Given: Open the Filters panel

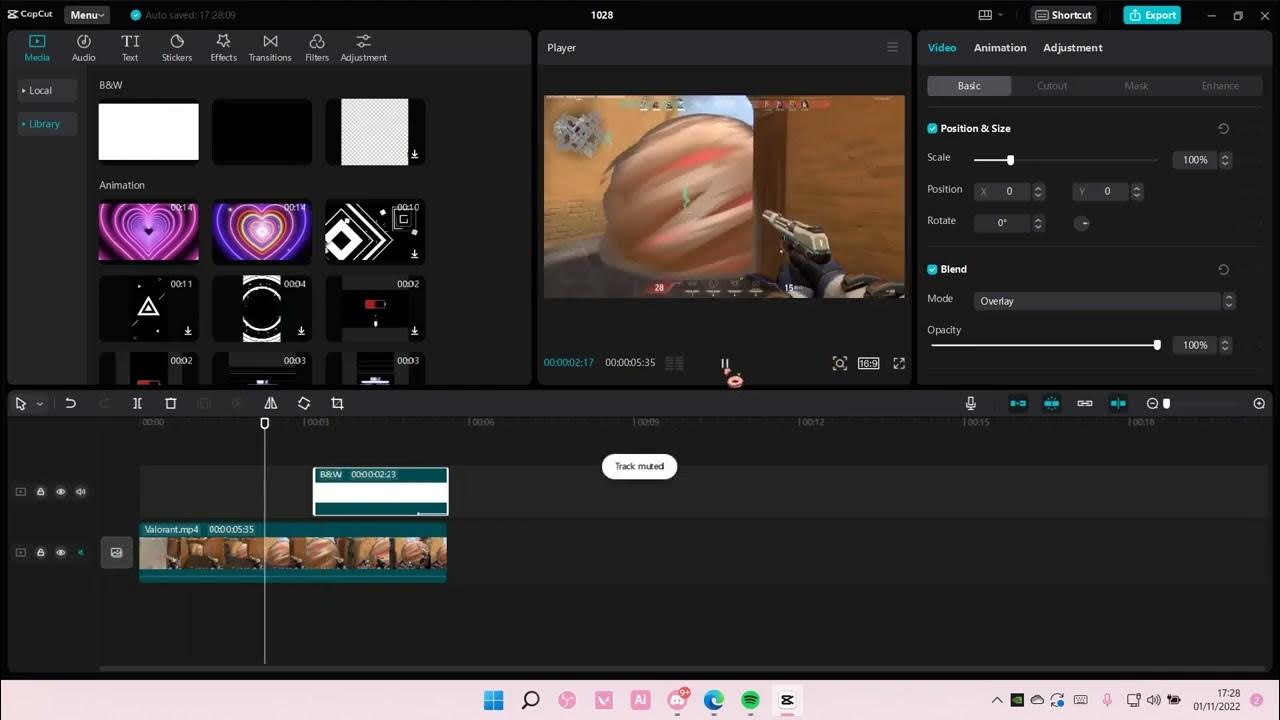Looking at the screenshot, I should click(x=317, y=47).
